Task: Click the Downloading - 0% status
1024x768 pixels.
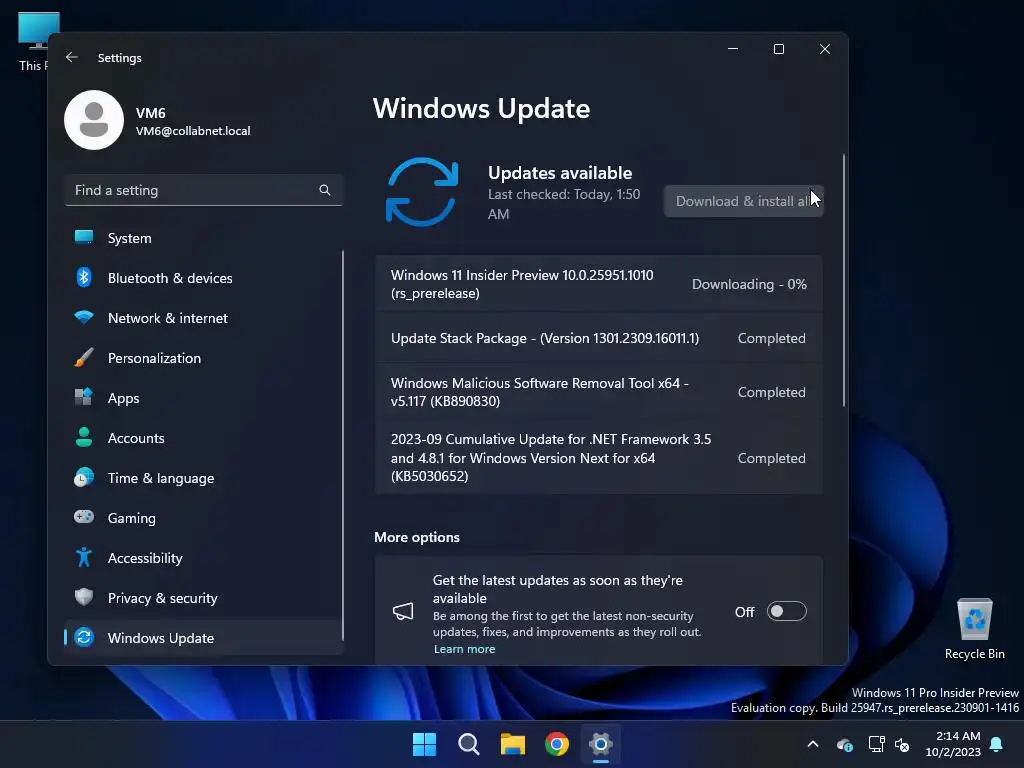Action: click(x=749, y=284)
